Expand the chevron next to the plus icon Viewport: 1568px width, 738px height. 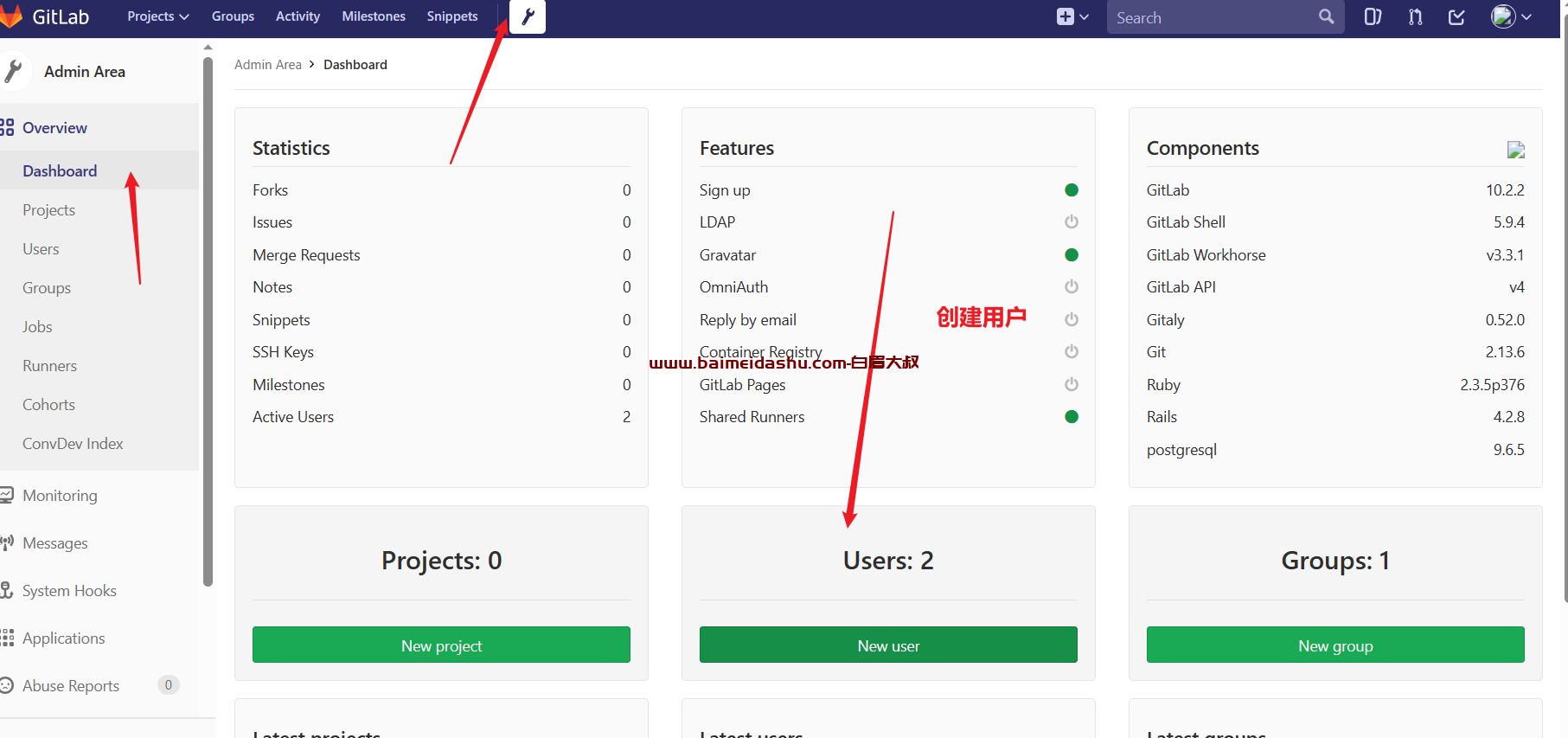click(1085, 16)
